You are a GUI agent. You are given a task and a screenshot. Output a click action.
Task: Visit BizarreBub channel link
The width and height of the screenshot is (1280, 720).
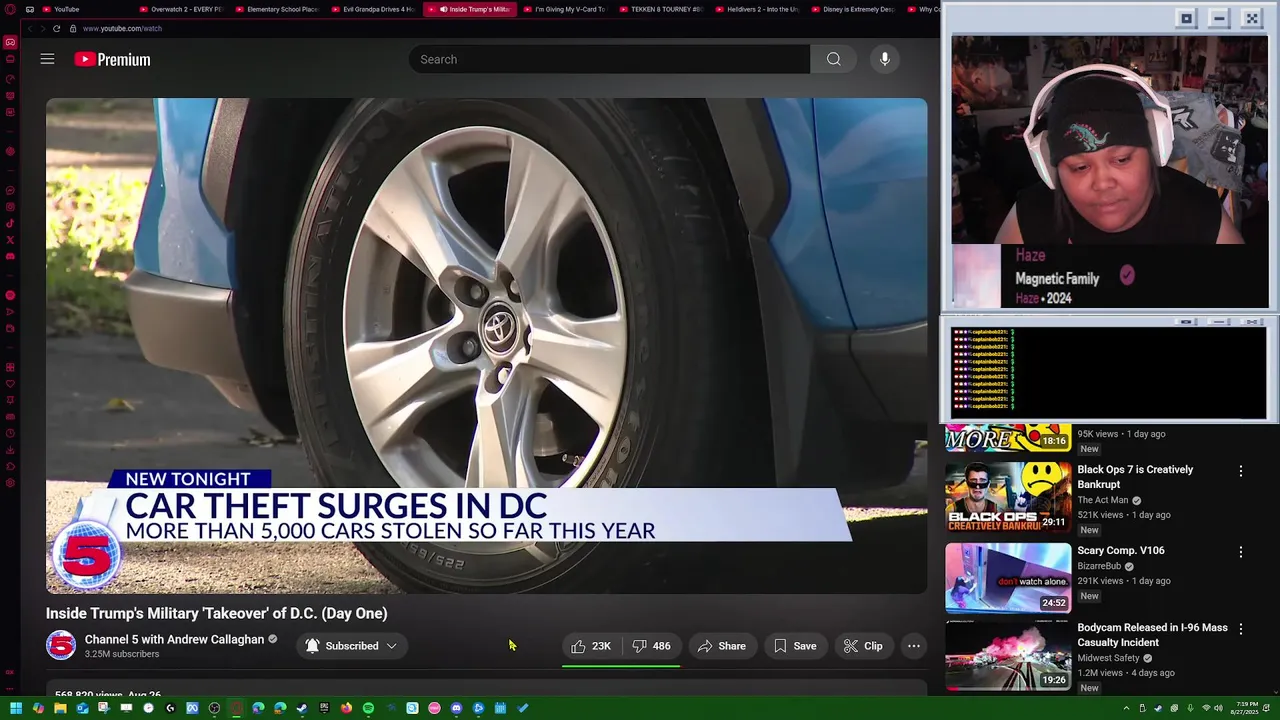tap(1099, 566)
